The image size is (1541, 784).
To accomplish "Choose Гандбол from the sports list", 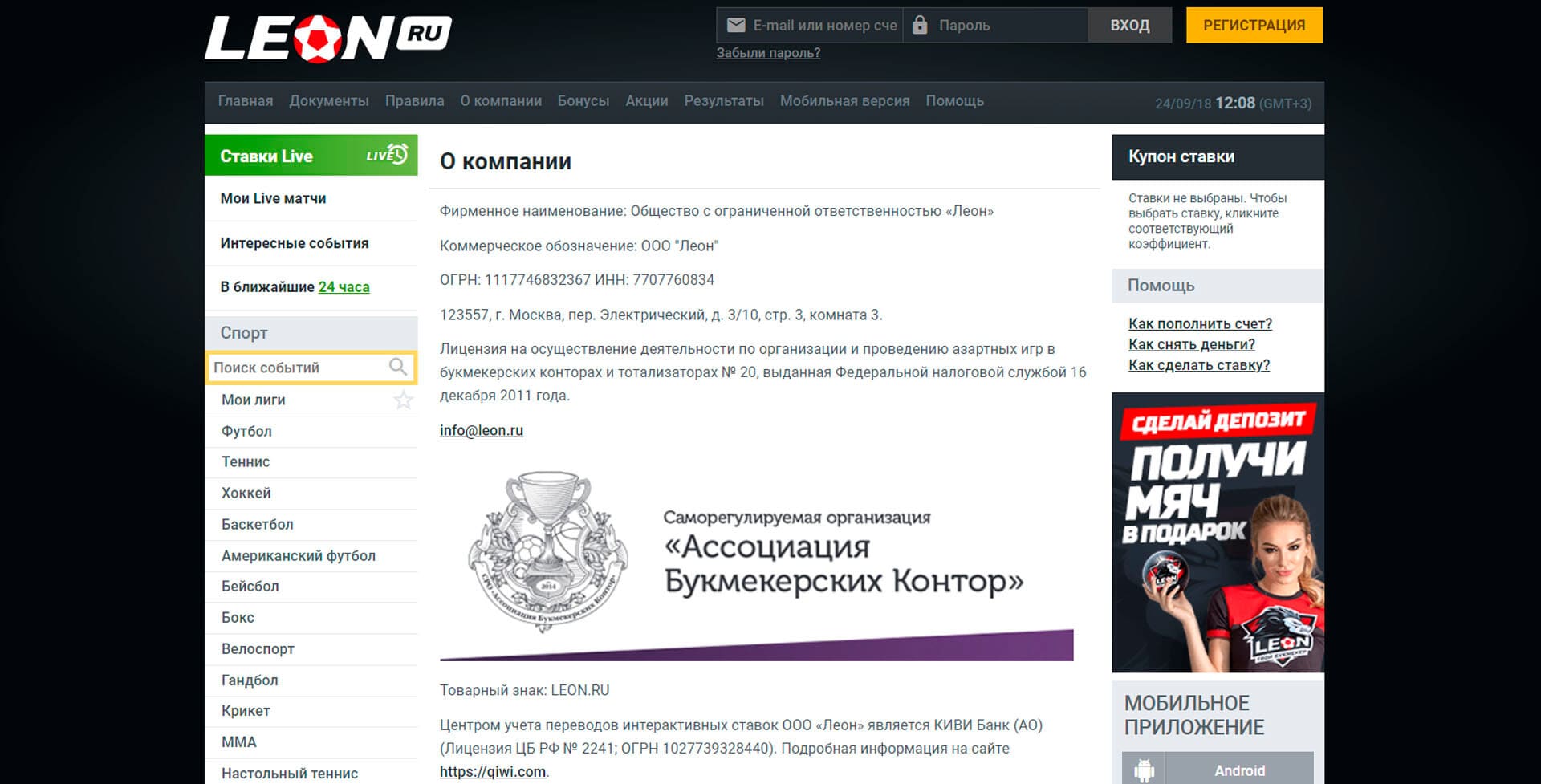I will 311,680.
